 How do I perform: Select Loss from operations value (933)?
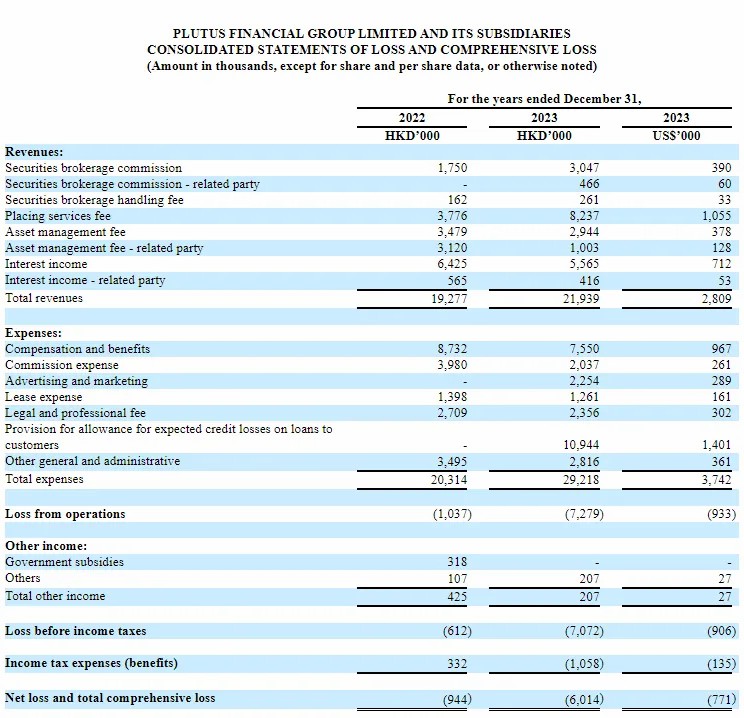coord(721,514)
